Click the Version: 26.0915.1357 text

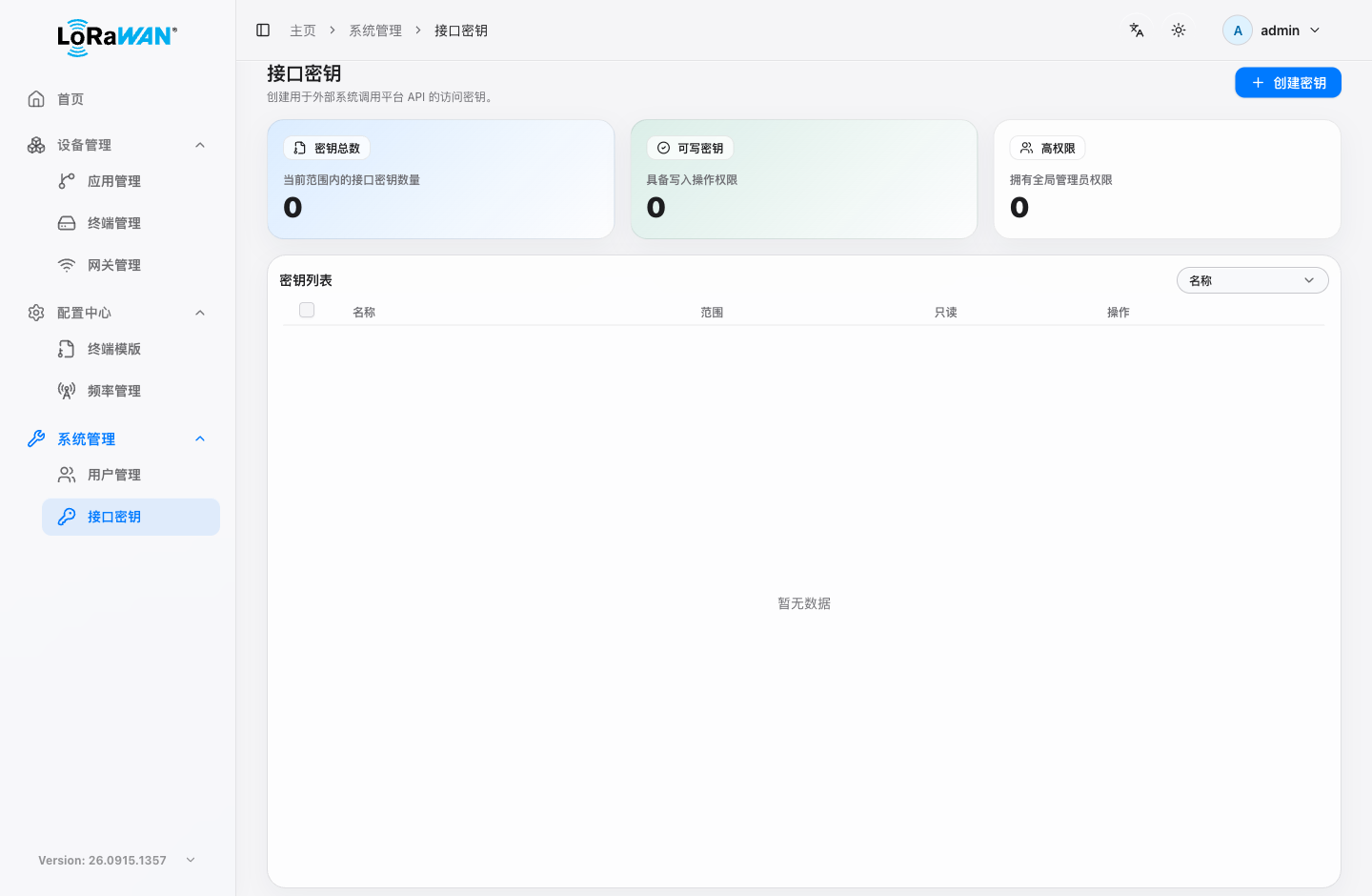click(102, 860)
